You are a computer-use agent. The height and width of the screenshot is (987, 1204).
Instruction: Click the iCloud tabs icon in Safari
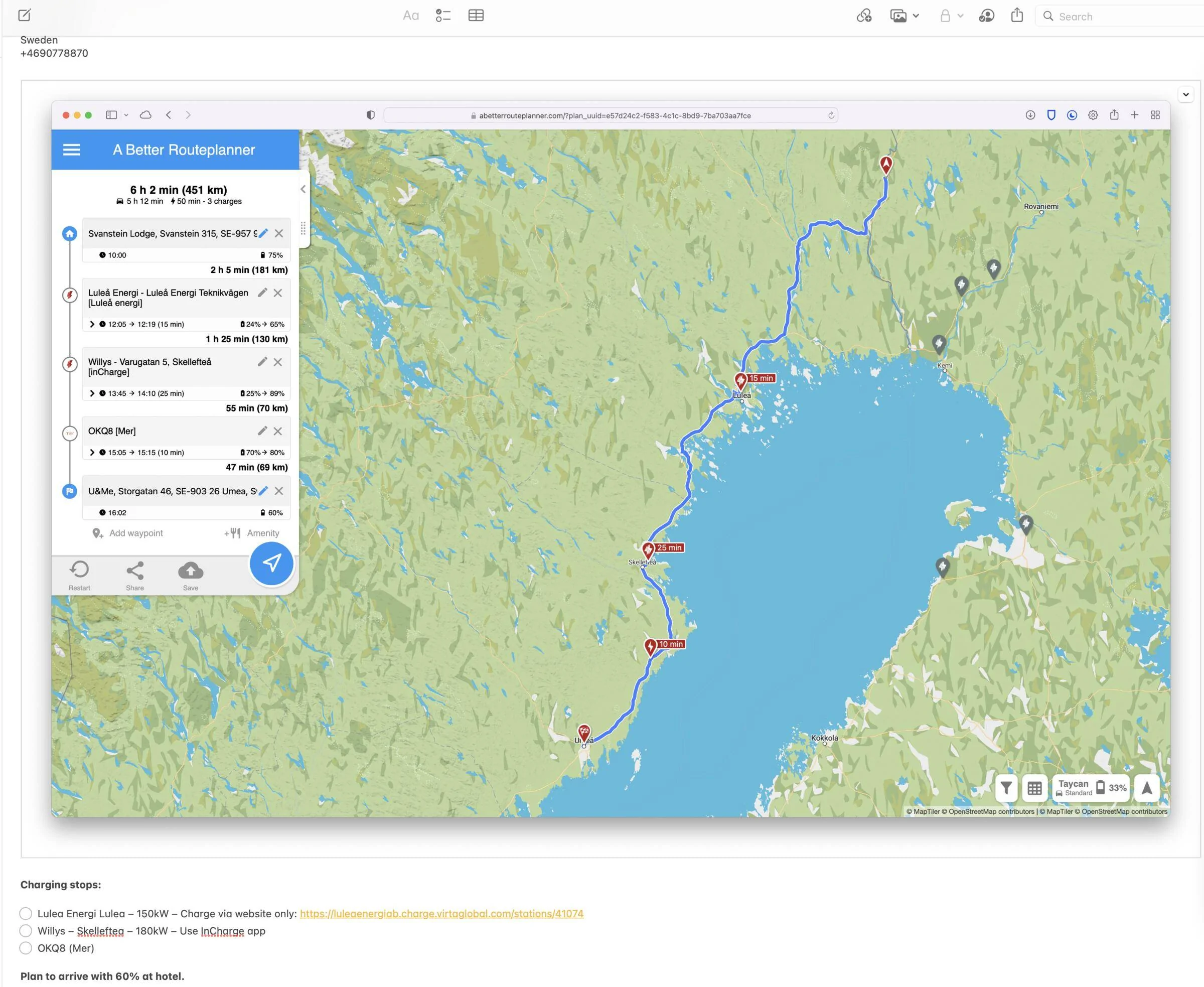(x=145, y=115)
